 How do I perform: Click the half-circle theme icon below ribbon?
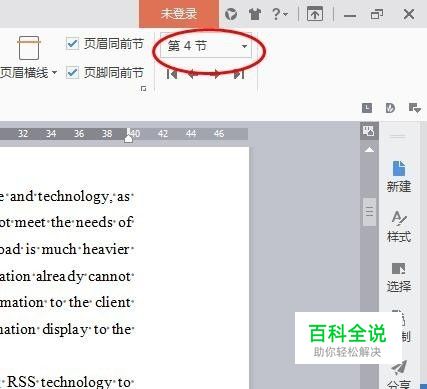(x=390, y=108)
